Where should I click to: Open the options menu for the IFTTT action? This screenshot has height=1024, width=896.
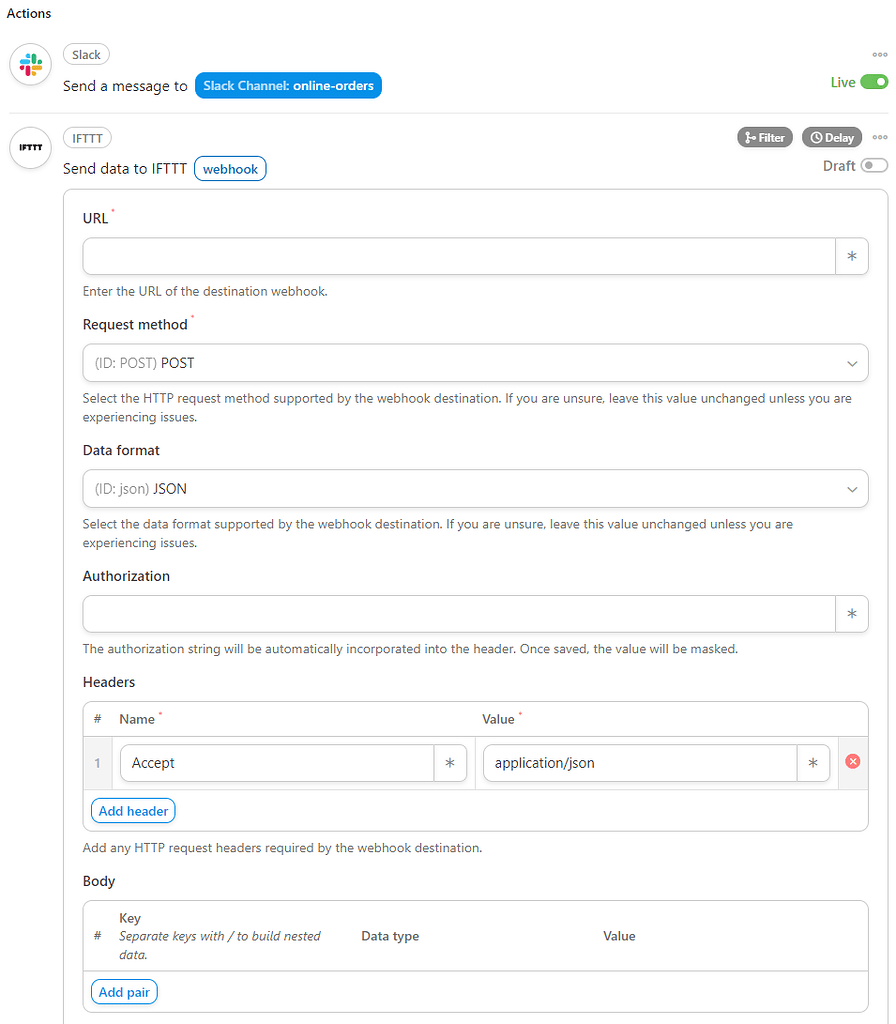(x=878, y=137)
